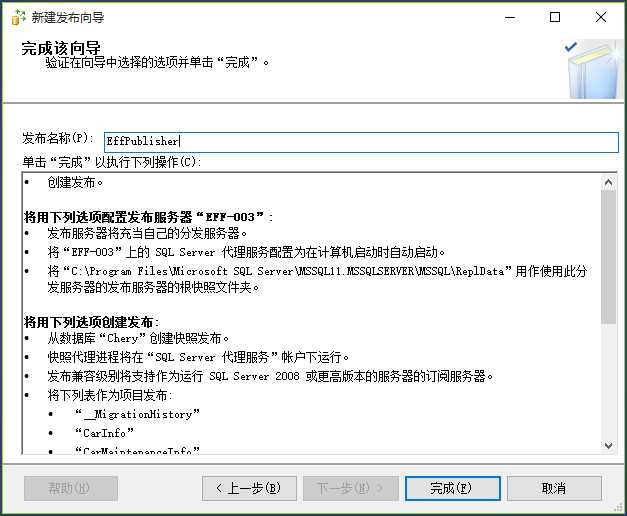
Task: Click the greyed-out 下一步(N) button
Action: tap(351, 488)
